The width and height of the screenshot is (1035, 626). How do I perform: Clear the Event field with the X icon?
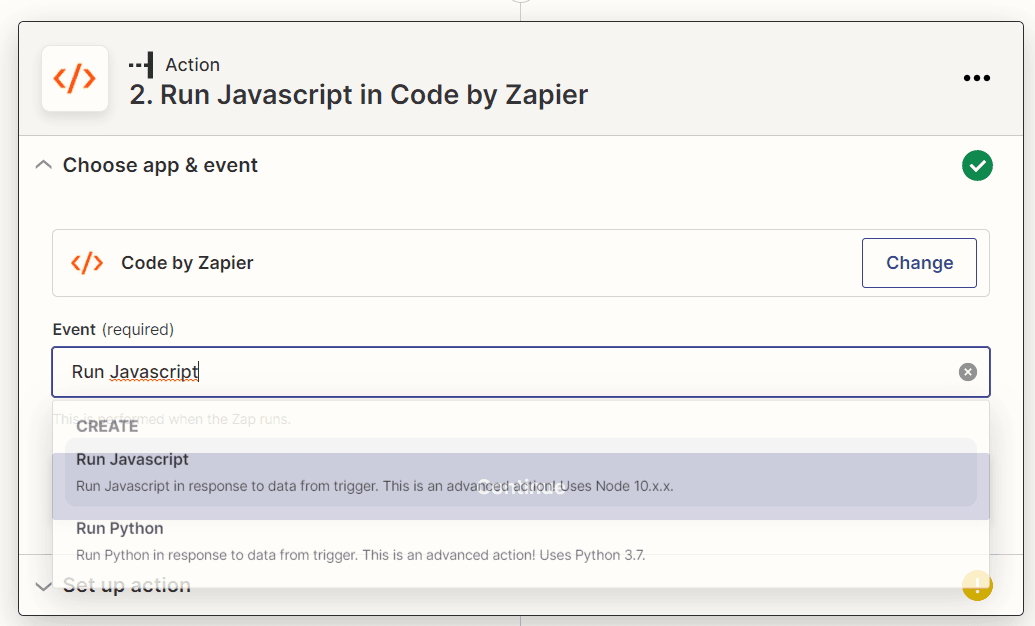point(967,371)
